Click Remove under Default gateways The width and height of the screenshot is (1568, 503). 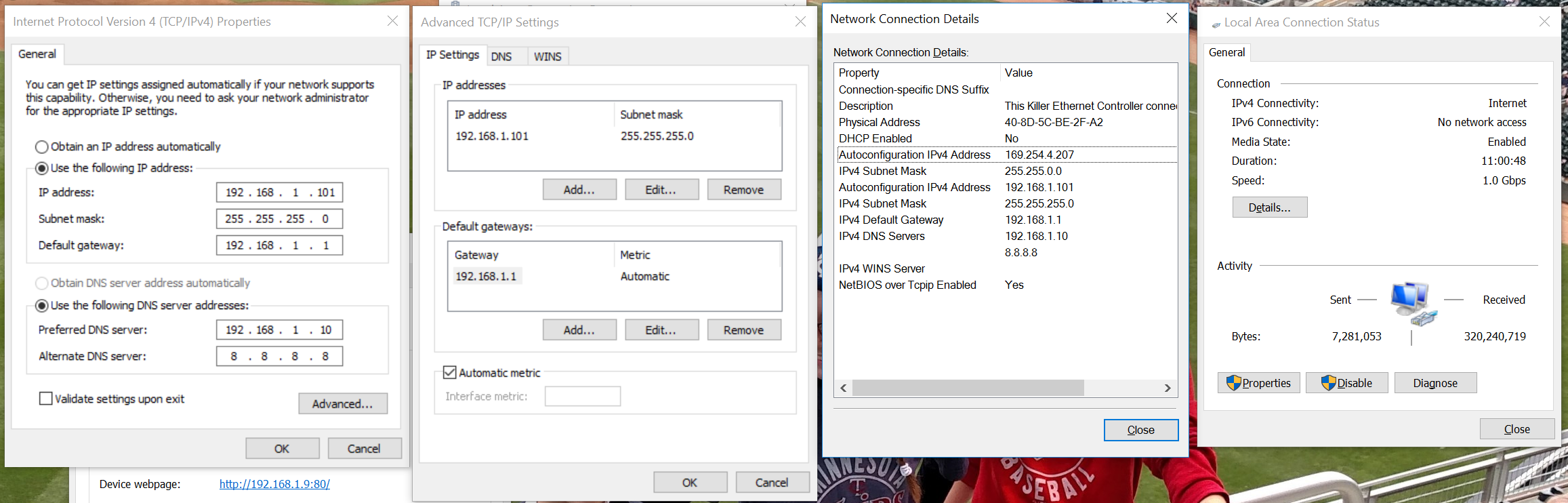click(x=744, y=330)
